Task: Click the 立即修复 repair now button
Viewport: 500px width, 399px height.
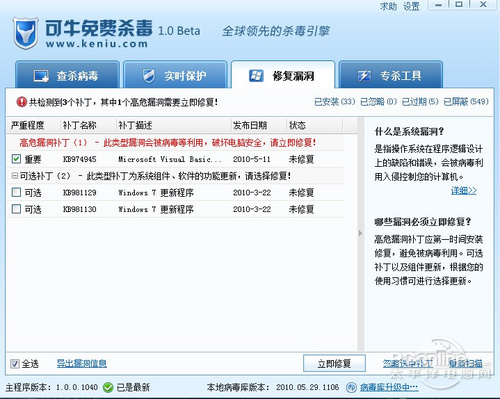Action: pos(334,363)
